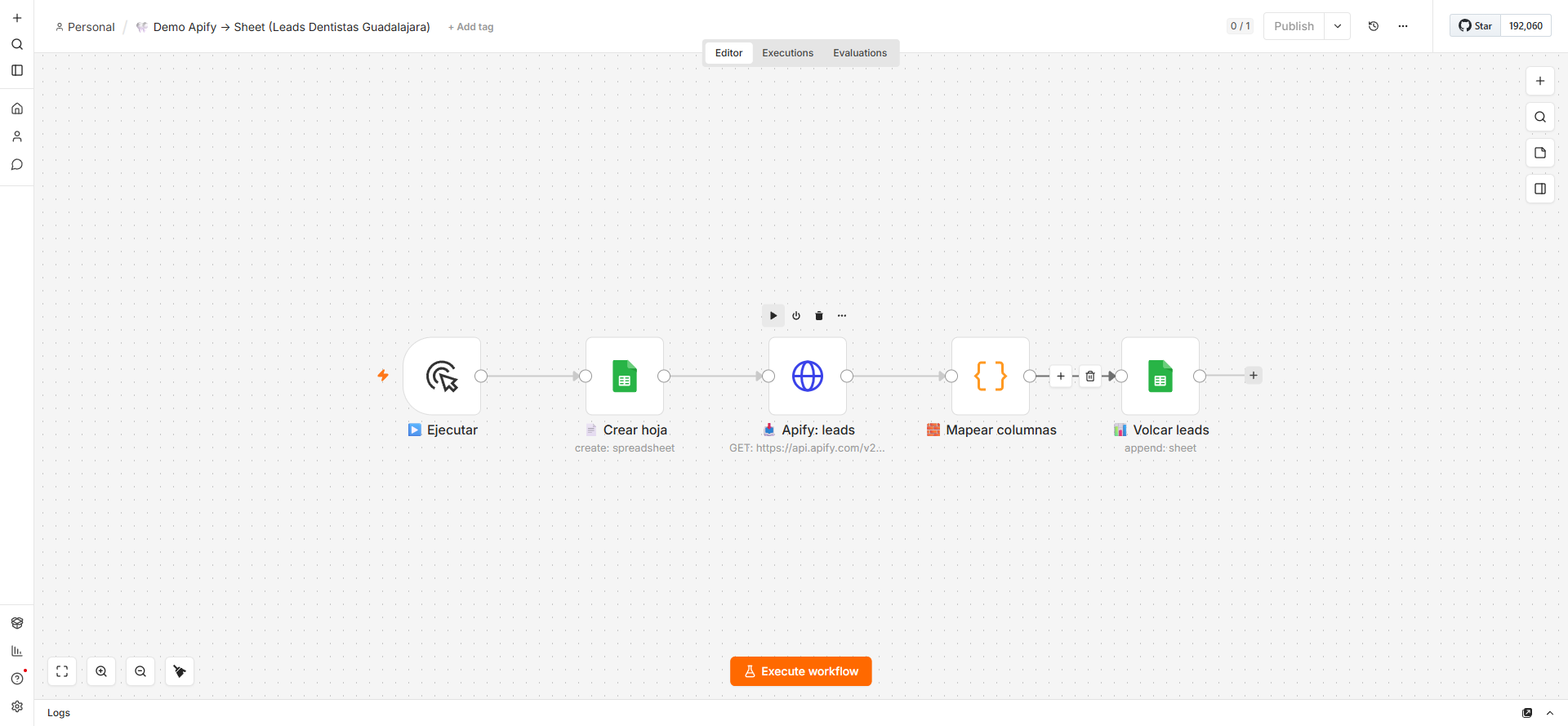
Task: Click the Crear hoja output connector
Action: pos(664,376)
